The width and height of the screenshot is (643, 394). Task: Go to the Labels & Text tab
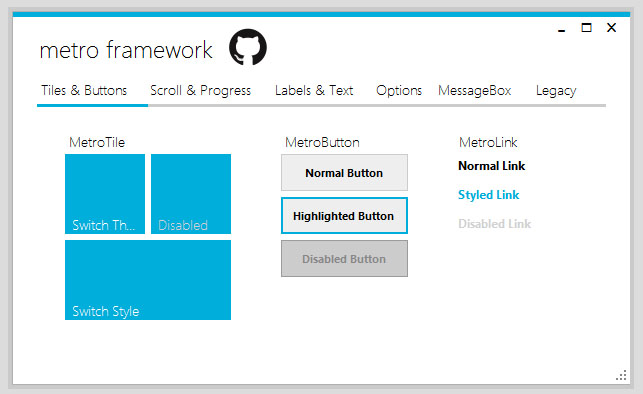(x=314, y=90)
